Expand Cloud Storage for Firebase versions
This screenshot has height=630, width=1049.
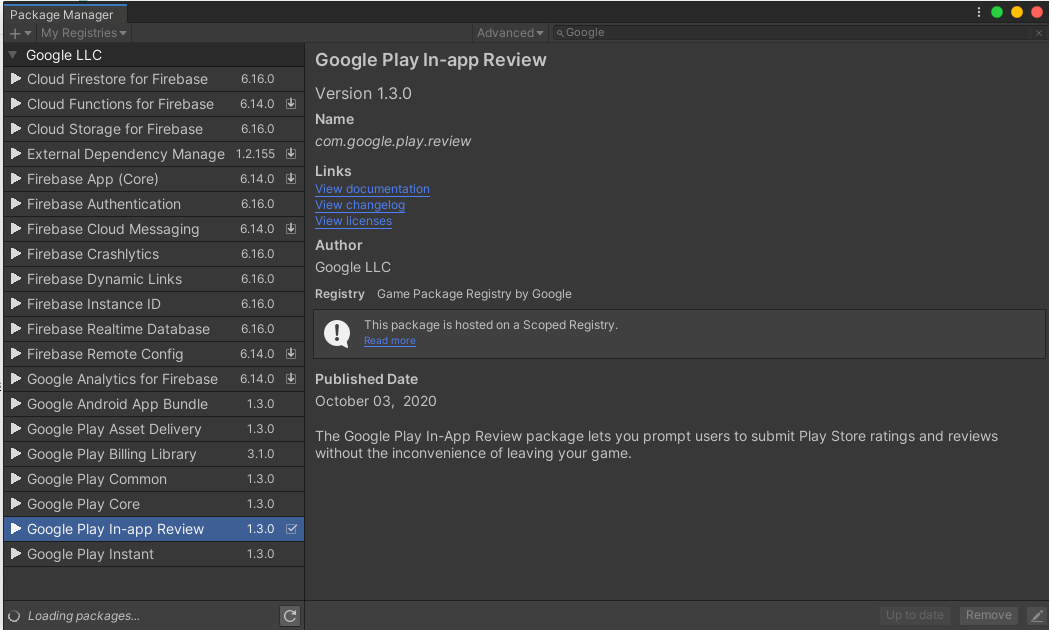point(16,129)
